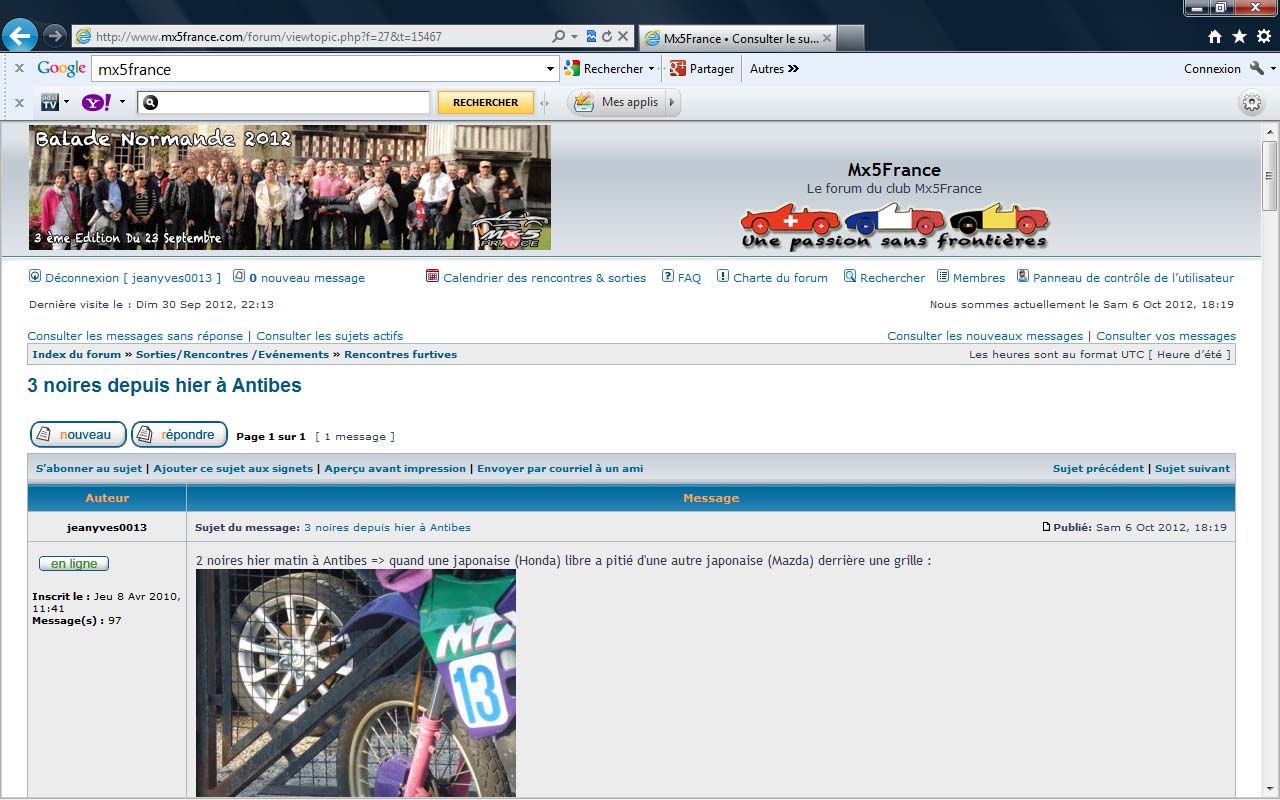Close the Yahoo toolbar with its X
The height and width of the screenshot is (800, 1280).
point(19,102)
